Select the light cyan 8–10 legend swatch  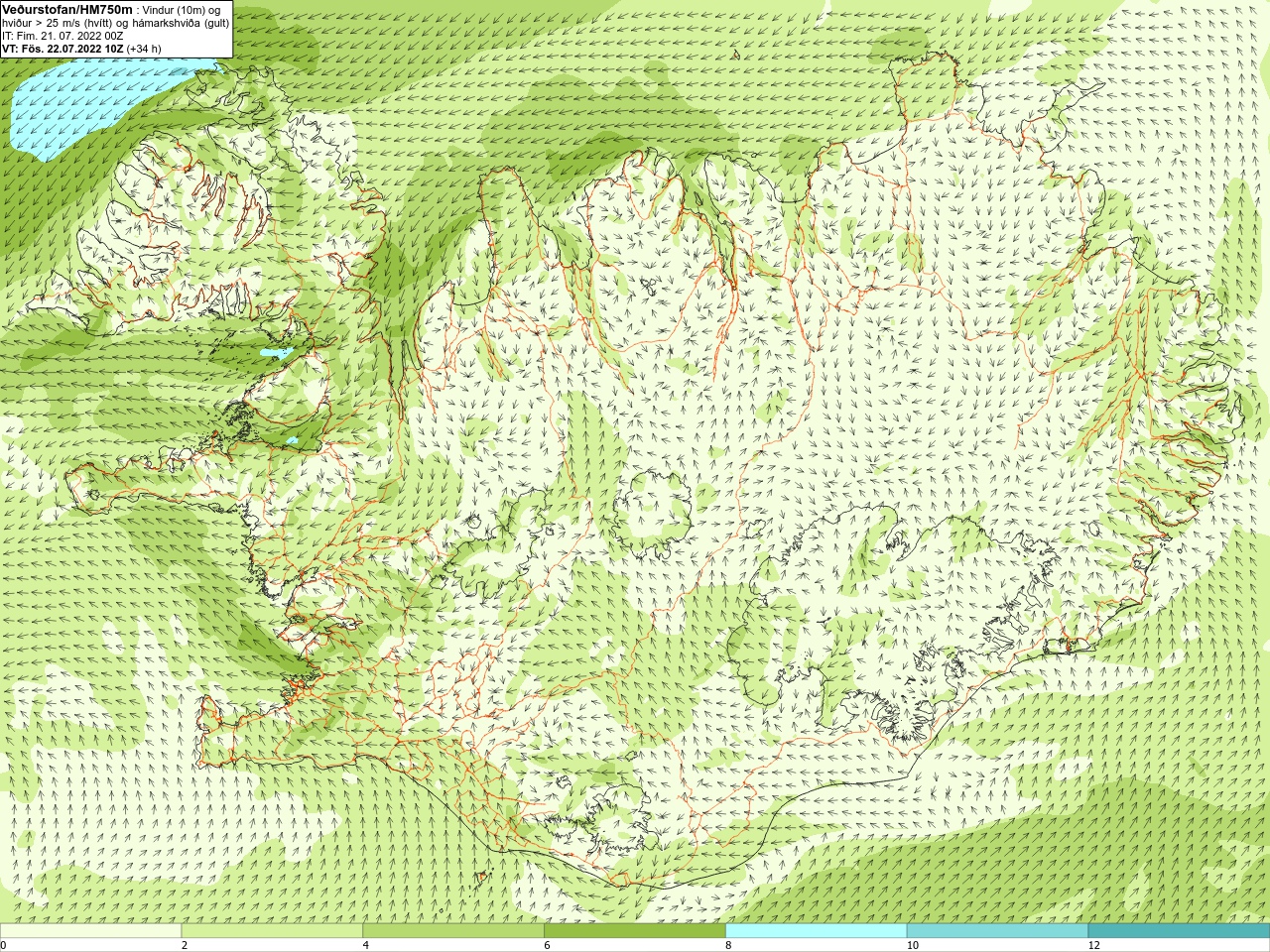817,931
